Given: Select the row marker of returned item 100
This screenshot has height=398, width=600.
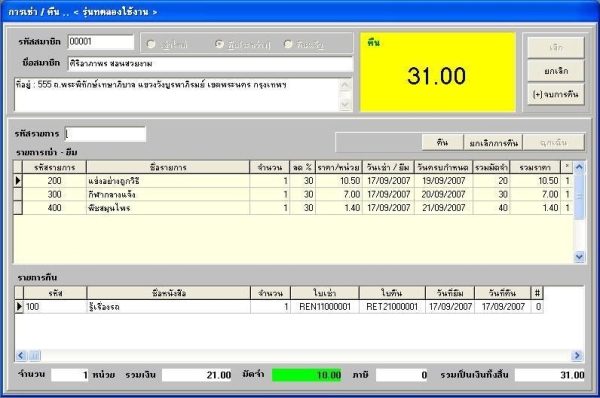Looking at the screenshot, I should [x=19, y=306].
